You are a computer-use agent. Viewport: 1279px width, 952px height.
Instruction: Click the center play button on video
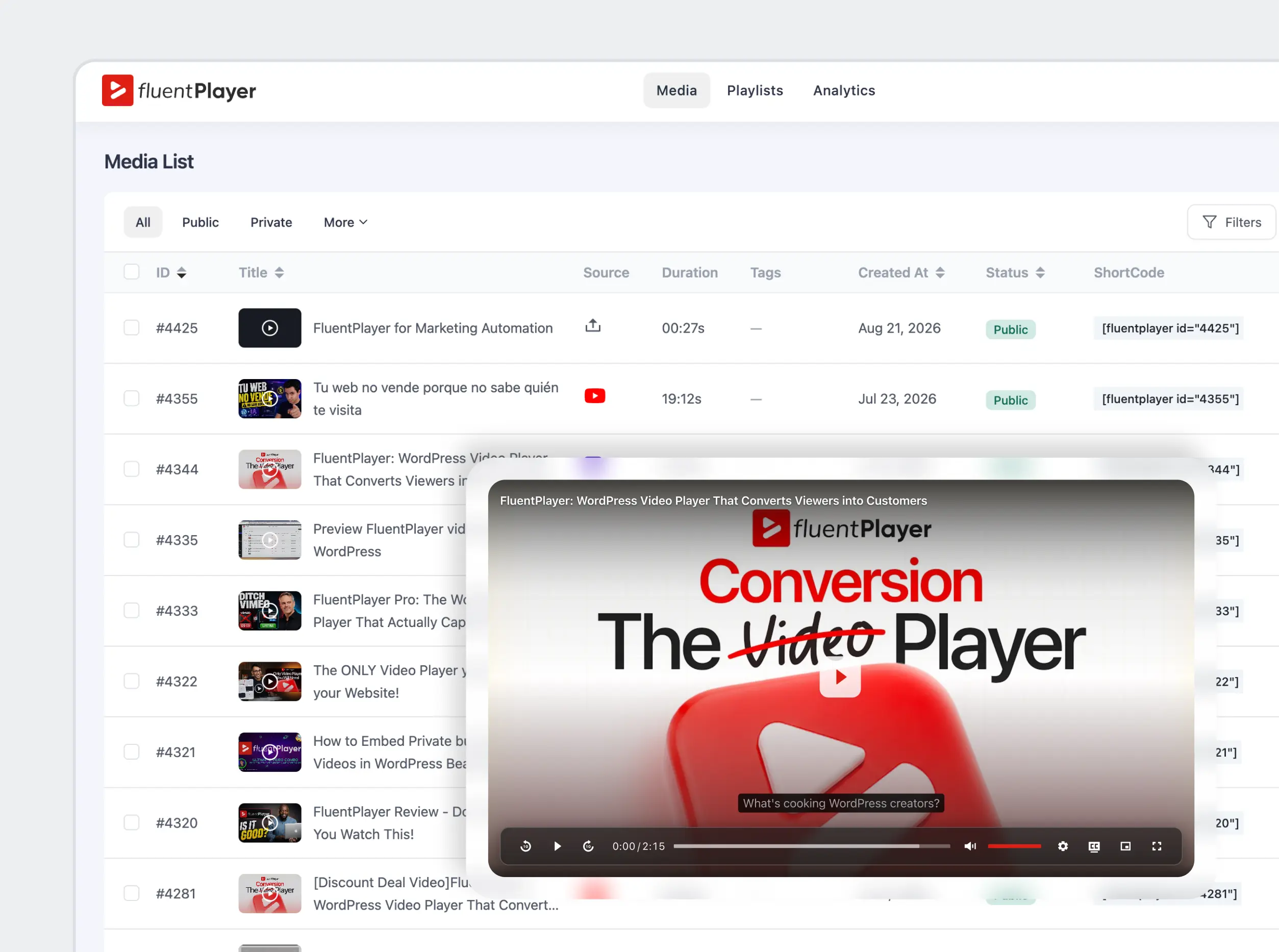pyautogui.click(x=841, y=677)
